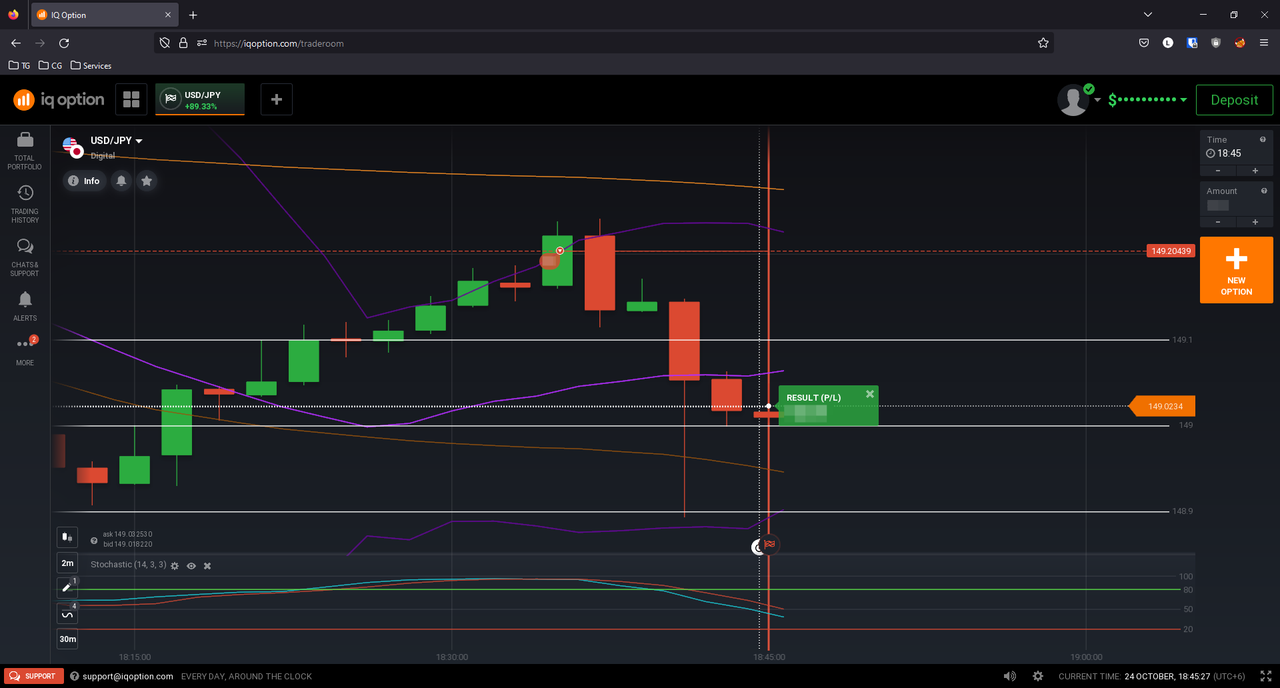Open the settings gear in the footer

pyautogui.click(x=1038, y=677)
